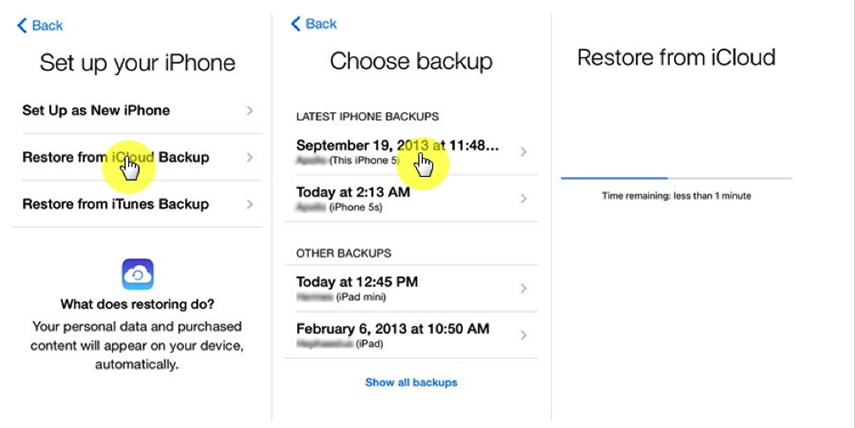The height and width of the screenshot is (428, 855).
Task: Open Restore from iTunes Backup chevron
Action: 250,204
